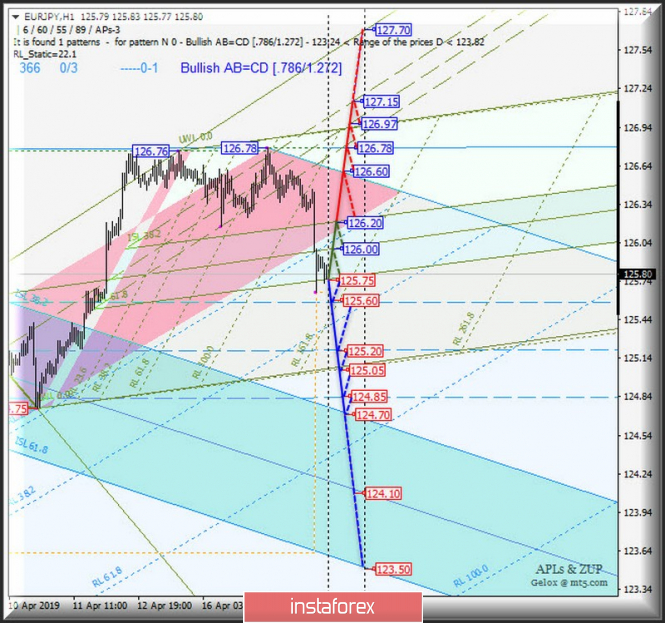Click the UWL 0.0 line label
Image resolution: width=665 pixels, height=623 pixels.
196,137
